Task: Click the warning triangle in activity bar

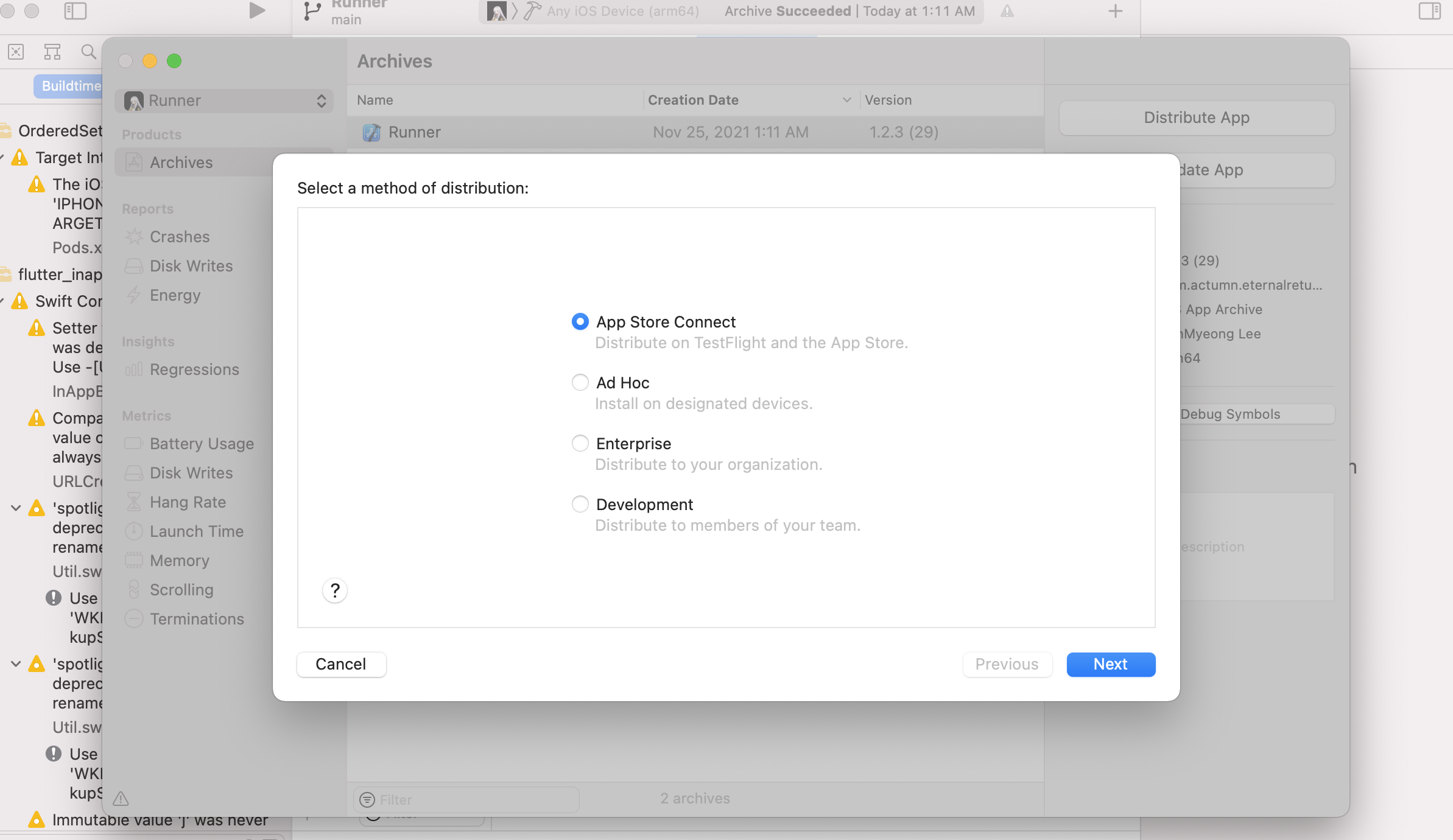Action: (1007, 11)
